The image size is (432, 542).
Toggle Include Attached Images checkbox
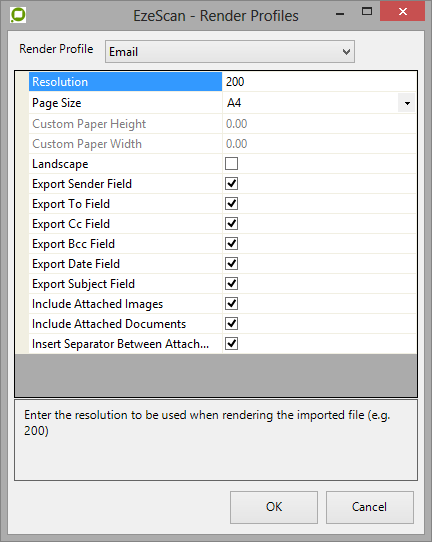(x=231, y=304)
